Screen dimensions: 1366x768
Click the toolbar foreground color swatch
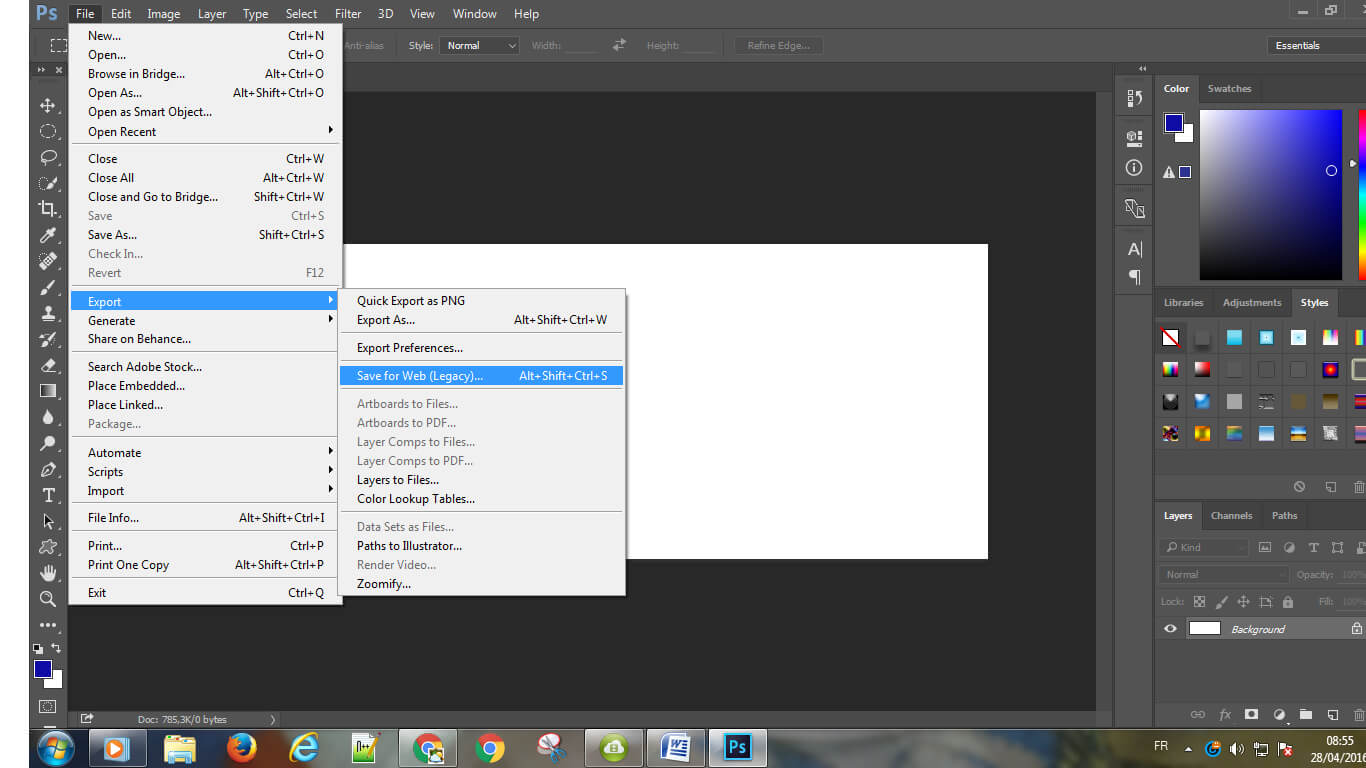43,669
